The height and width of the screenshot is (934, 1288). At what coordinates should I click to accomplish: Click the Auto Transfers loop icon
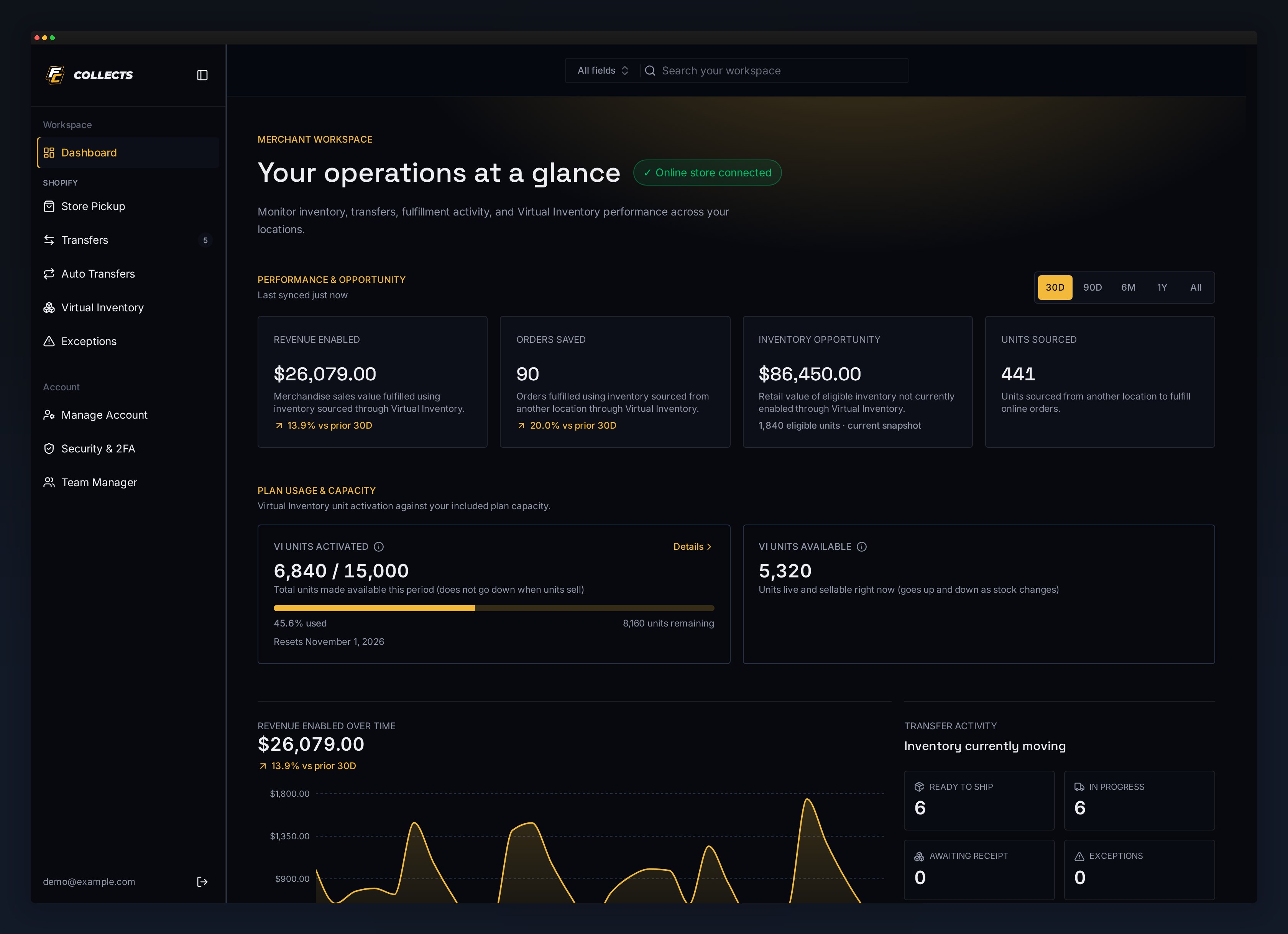tap(49, 274)
